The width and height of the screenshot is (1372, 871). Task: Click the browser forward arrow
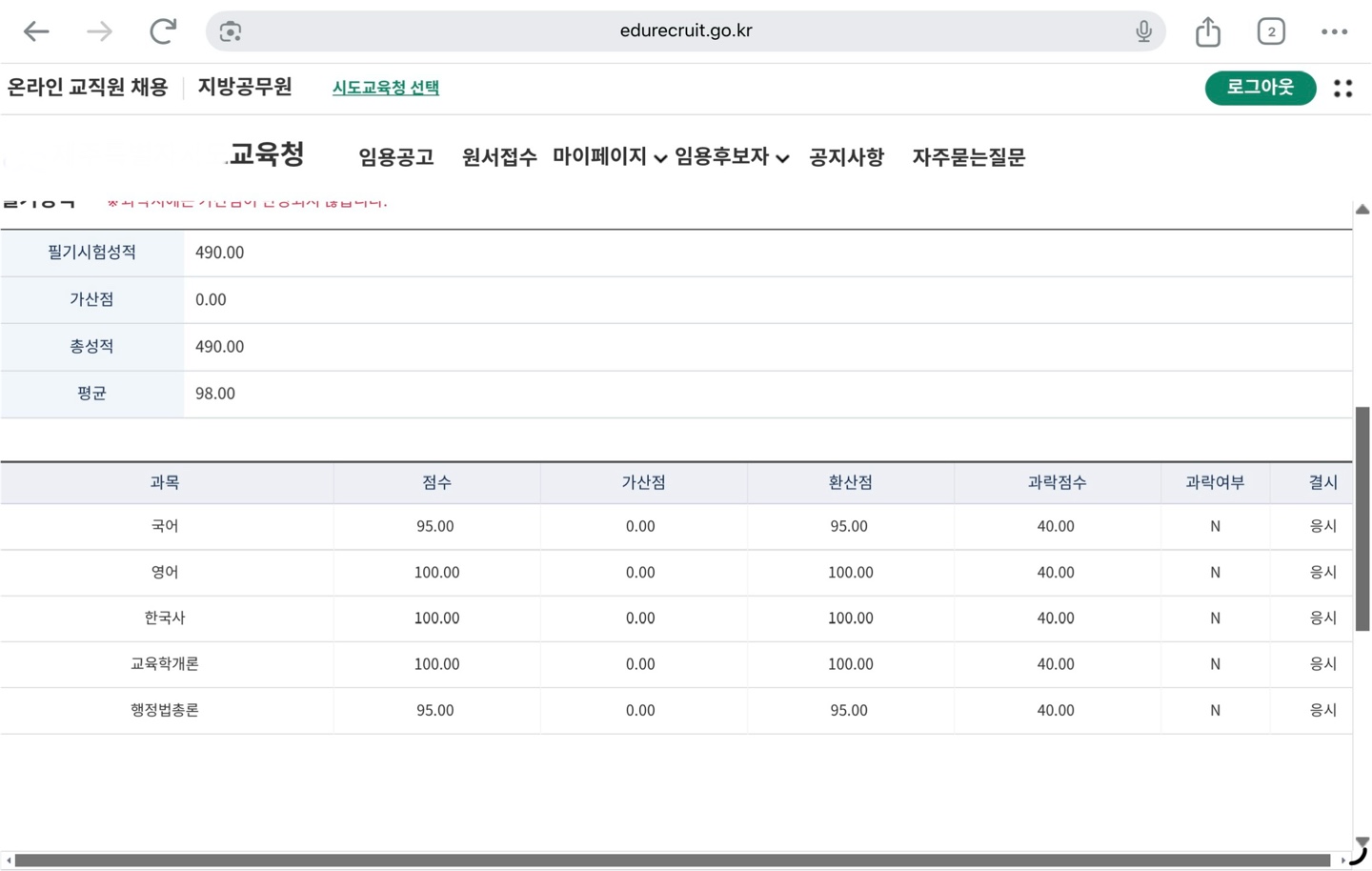point(99,31)
